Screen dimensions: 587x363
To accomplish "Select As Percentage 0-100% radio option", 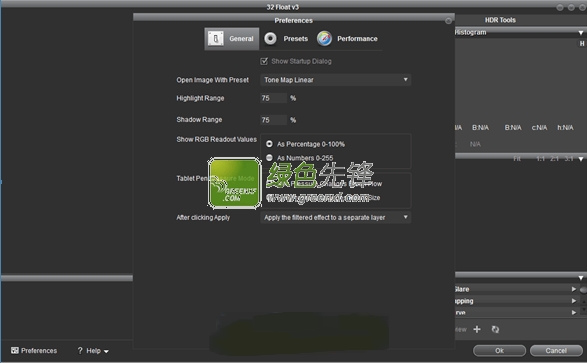I will 269,144.
